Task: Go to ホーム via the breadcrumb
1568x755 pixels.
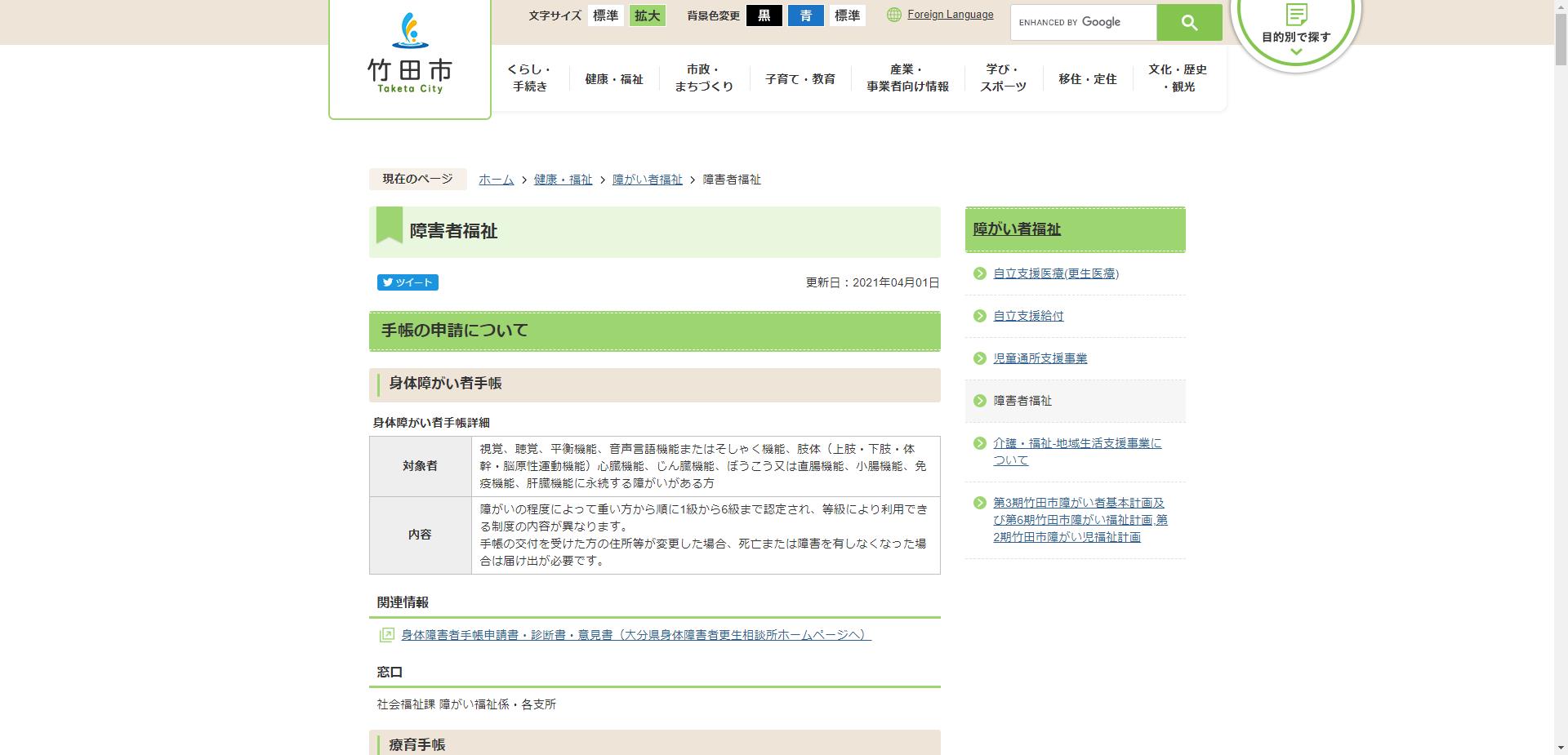Action: [495, 179]
